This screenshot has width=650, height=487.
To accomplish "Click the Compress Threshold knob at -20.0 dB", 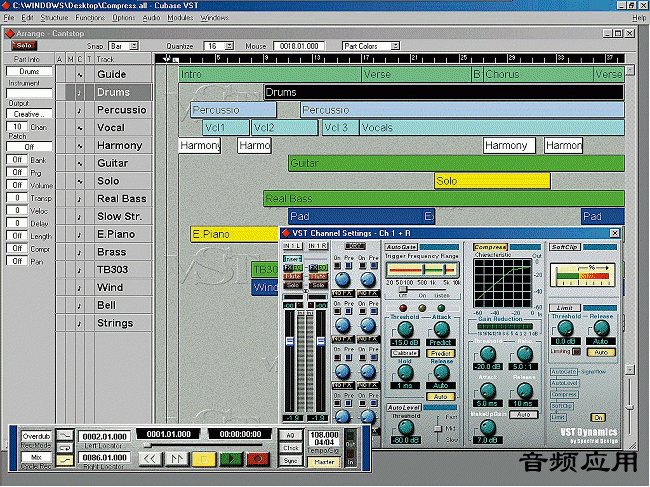I will coord(488,354).
